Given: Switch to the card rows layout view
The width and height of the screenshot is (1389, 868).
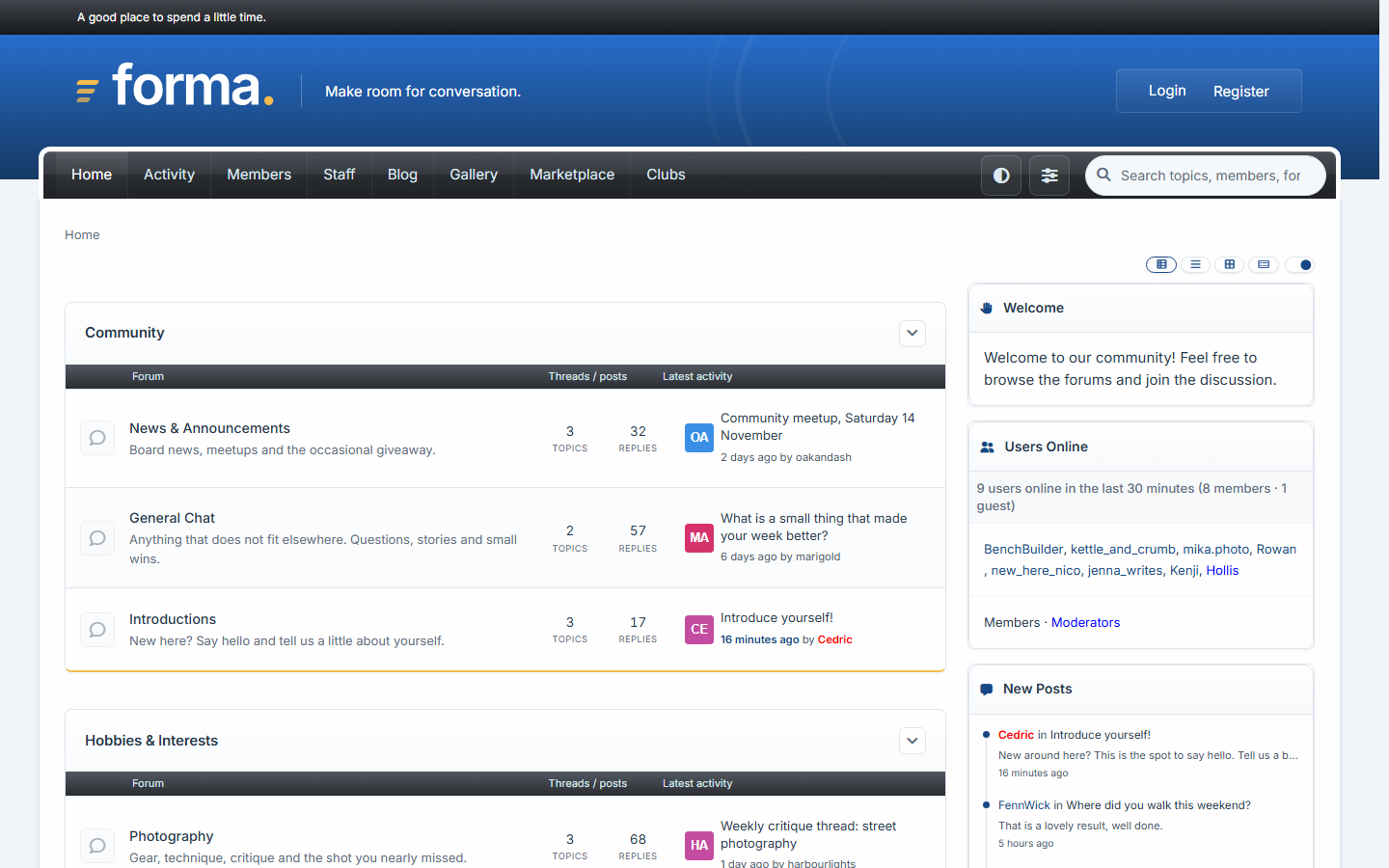Looking at the screenshot, I should [1264, 264].
